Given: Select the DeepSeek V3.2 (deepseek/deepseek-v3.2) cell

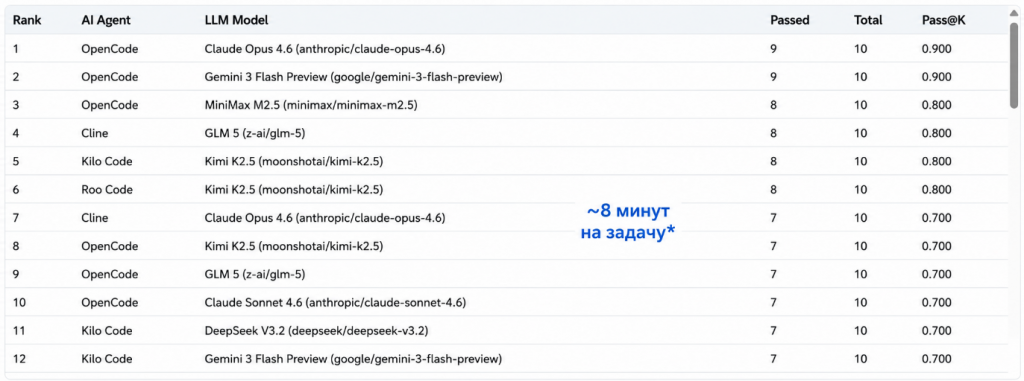Looking at the screenshot, I should point(316,331).
